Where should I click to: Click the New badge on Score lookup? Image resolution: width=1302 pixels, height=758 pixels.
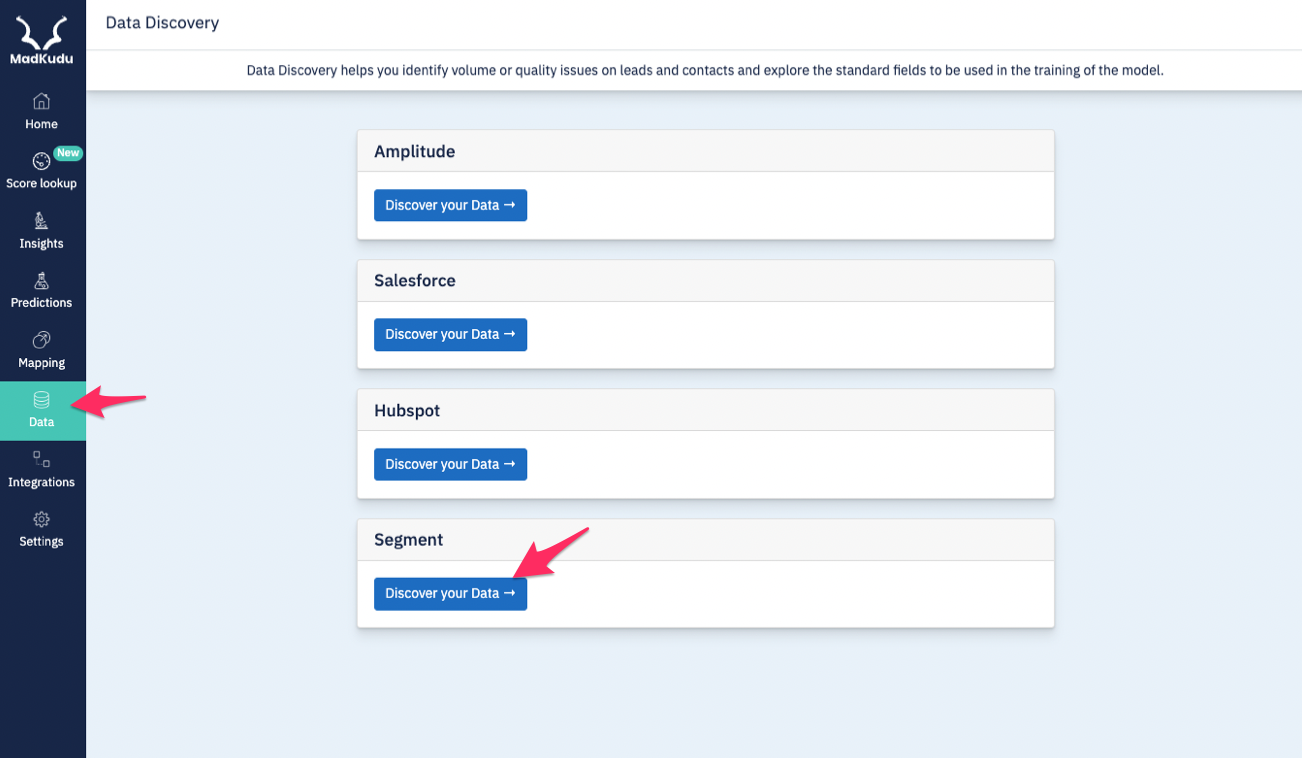click(68, 153)
